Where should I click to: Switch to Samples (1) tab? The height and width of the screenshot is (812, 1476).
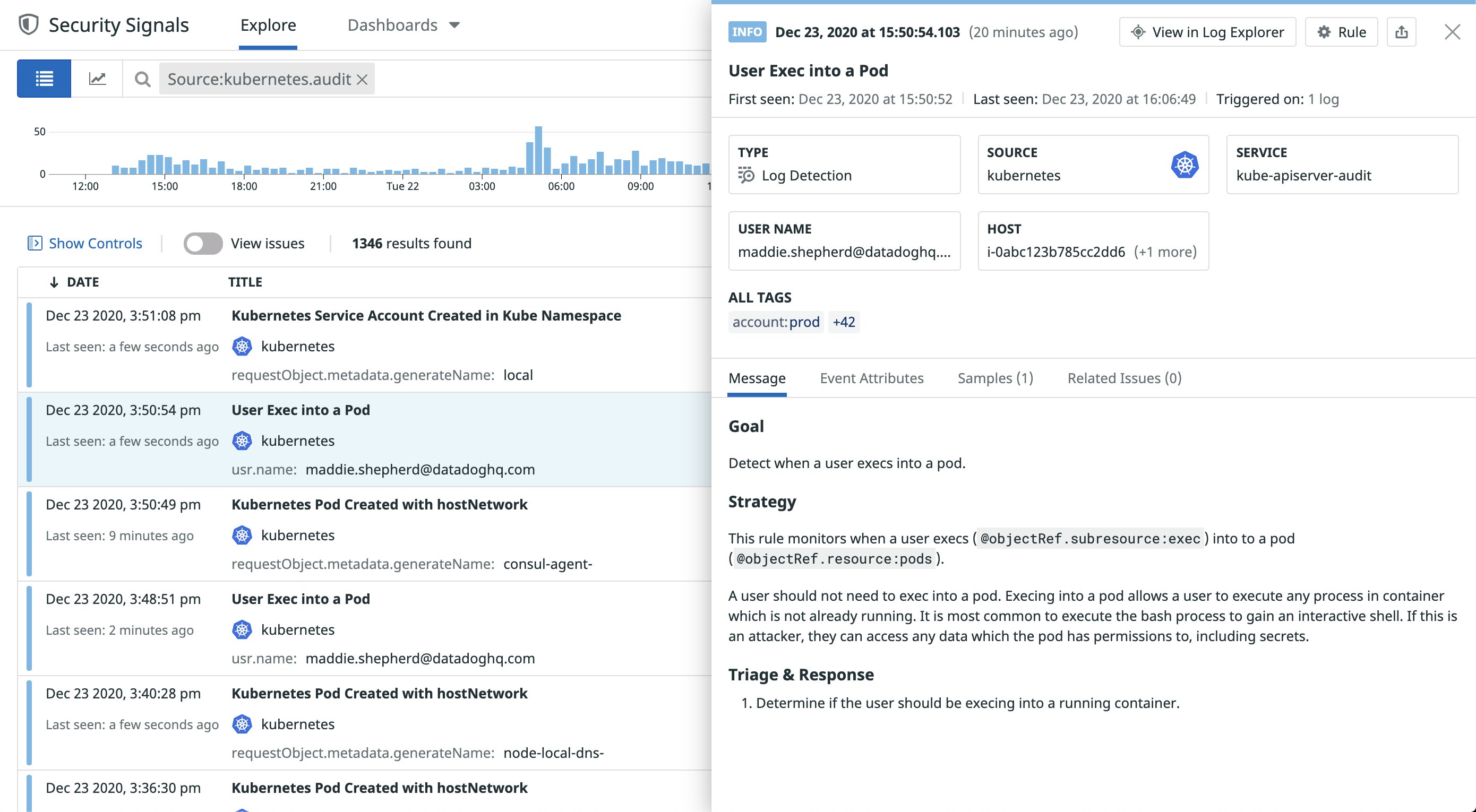pos(994,378)
